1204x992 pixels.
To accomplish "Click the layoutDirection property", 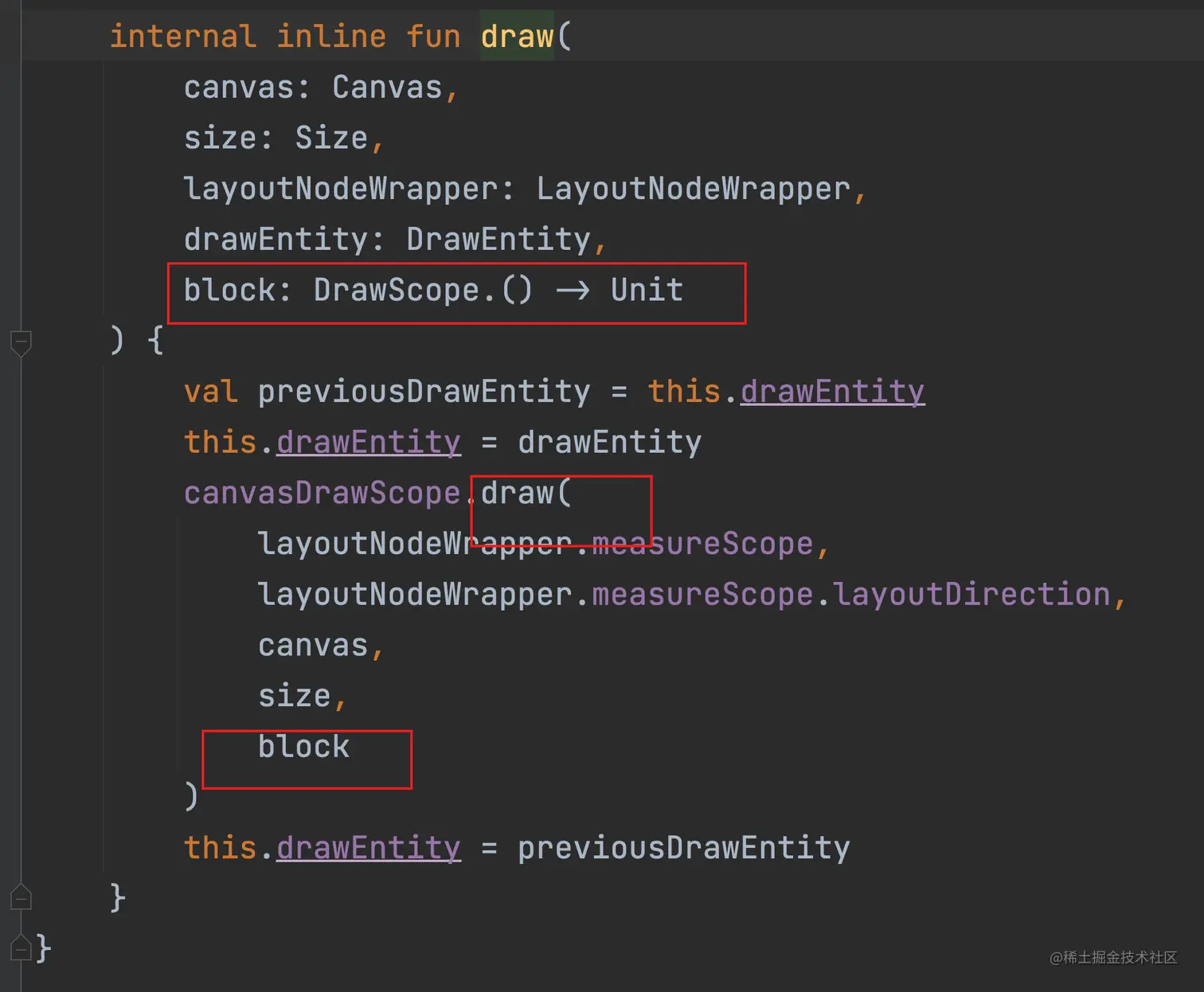I will click(971, 595).
